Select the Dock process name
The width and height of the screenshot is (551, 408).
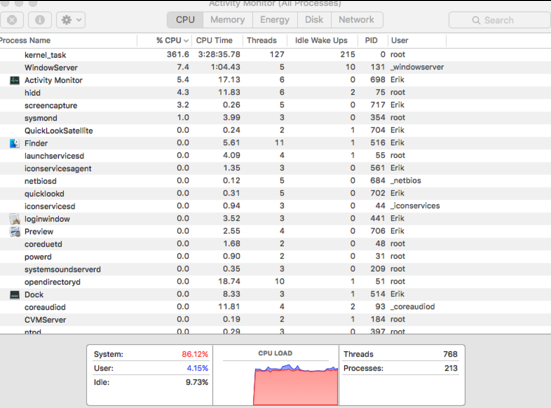(34, 294)
